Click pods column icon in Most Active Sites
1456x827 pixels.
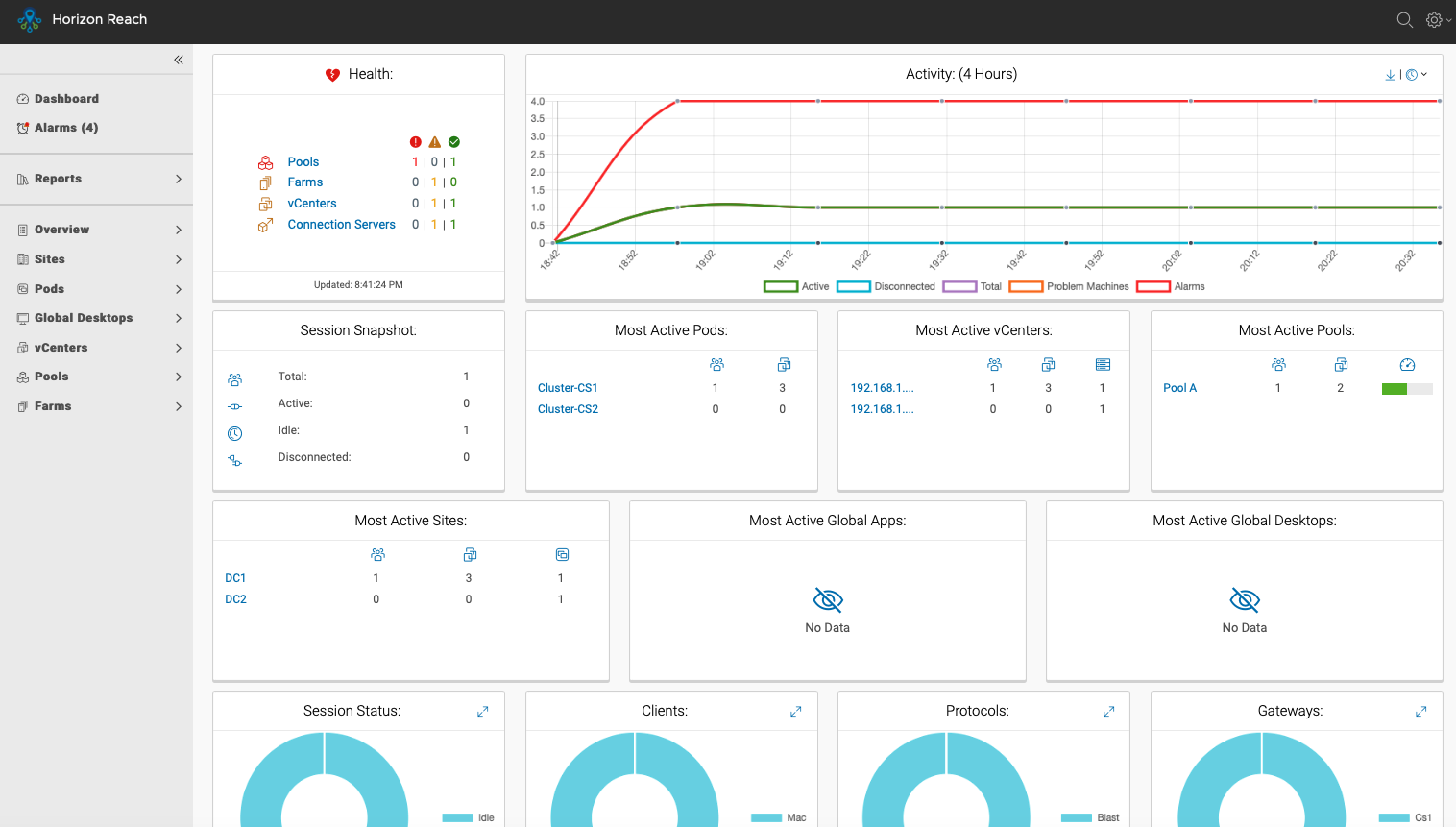tap(562, 555)
